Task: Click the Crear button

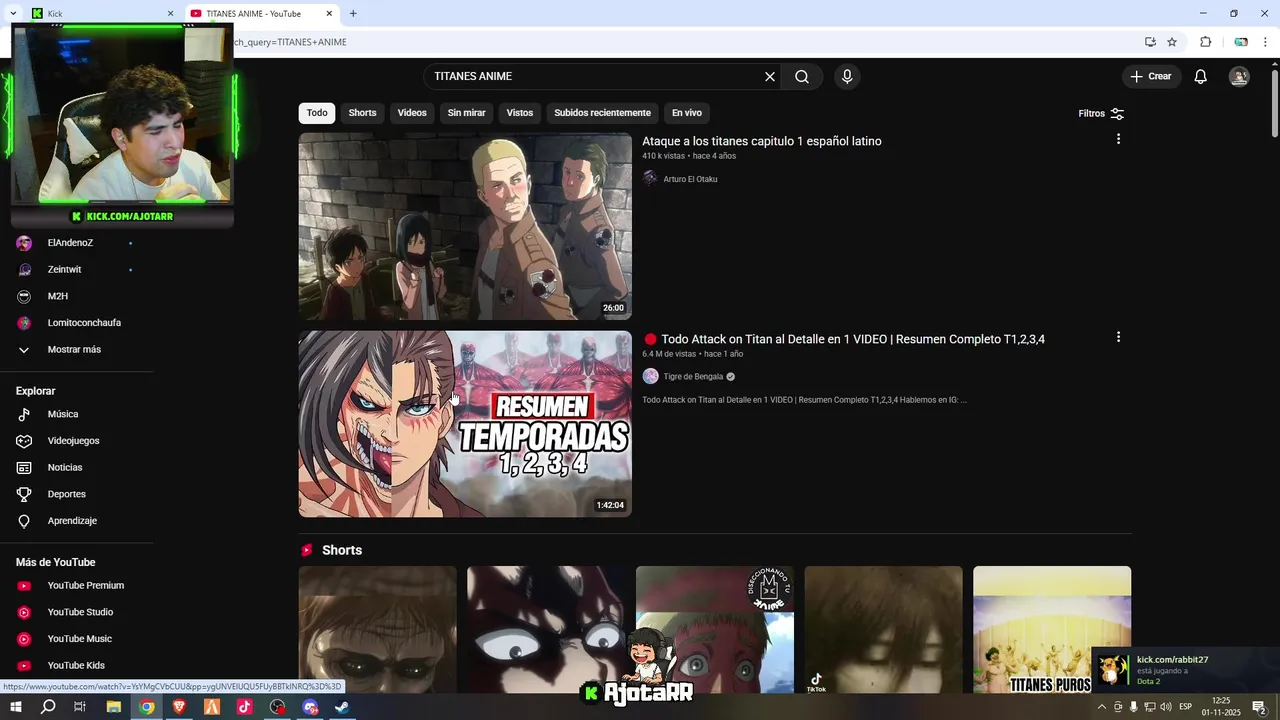Action: (x=1151, y=76)
